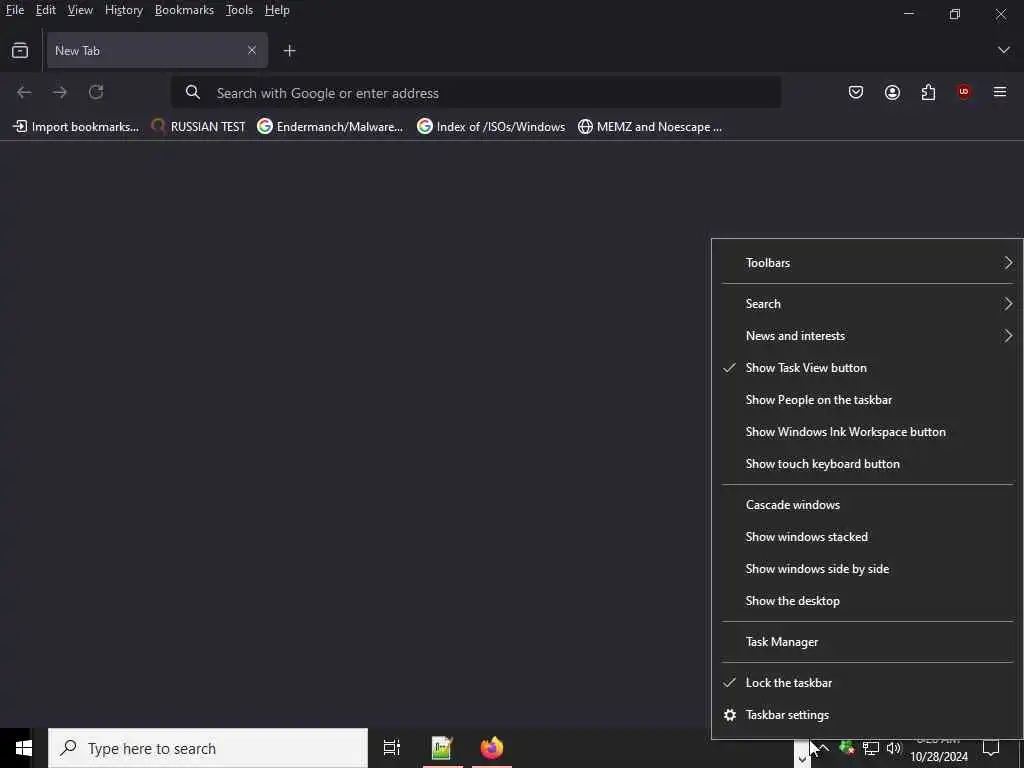Enable Show People on the taskbar
The height and width of the screenshot is (768, 1024).
[867, 400]
